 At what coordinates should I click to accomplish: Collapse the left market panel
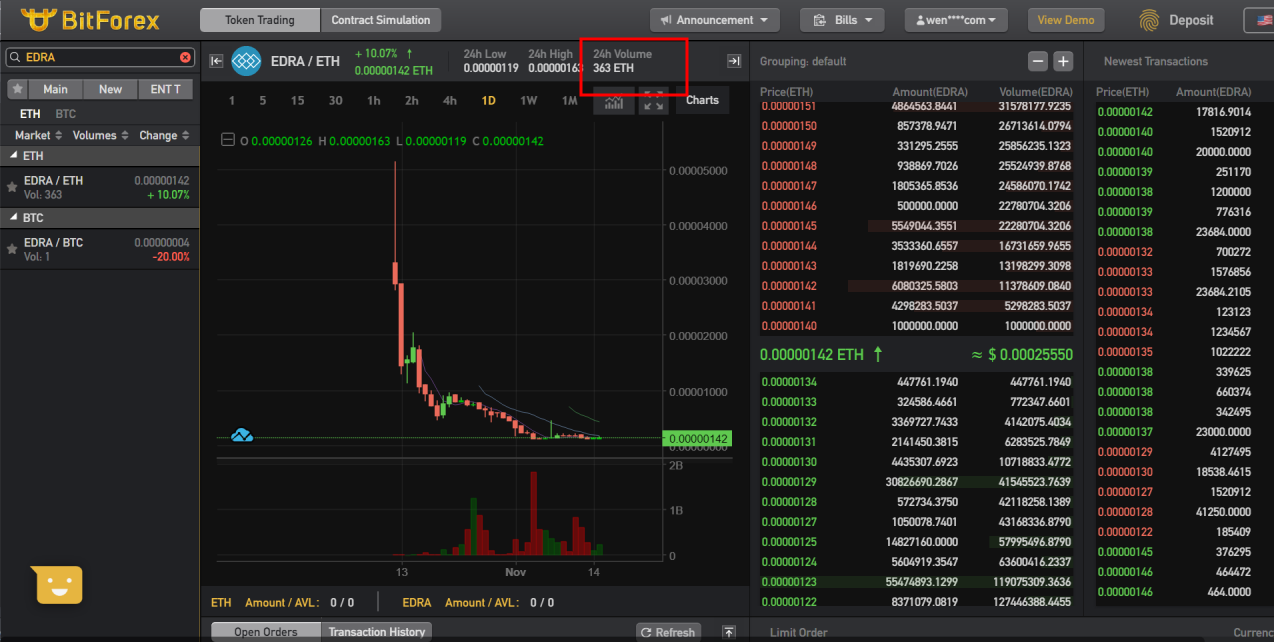(216, 61)
